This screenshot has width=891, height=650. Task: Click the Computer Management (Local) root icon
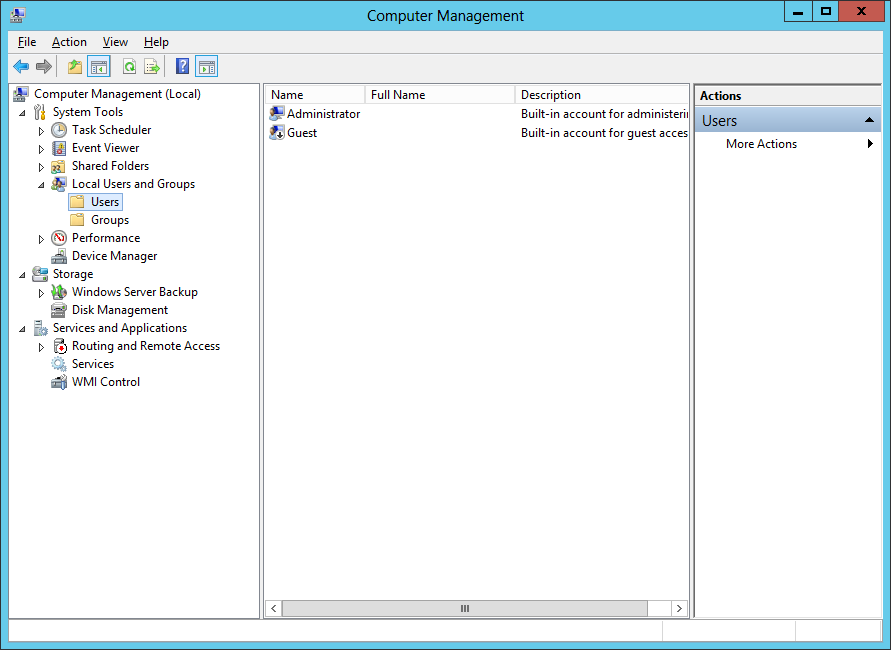pos(21,94)
